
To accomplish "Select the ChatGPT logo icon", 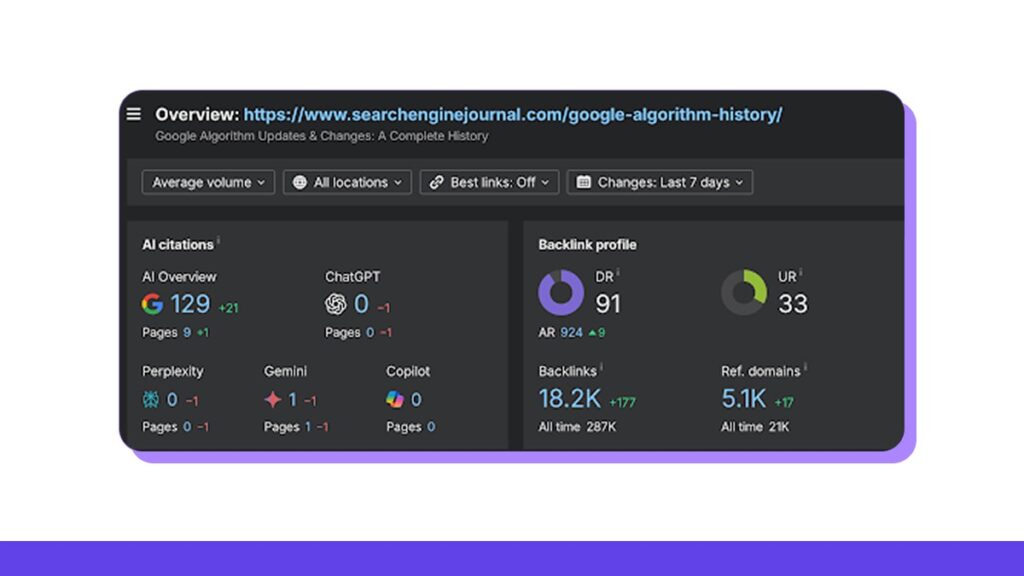I will click(x=336, y=305).
